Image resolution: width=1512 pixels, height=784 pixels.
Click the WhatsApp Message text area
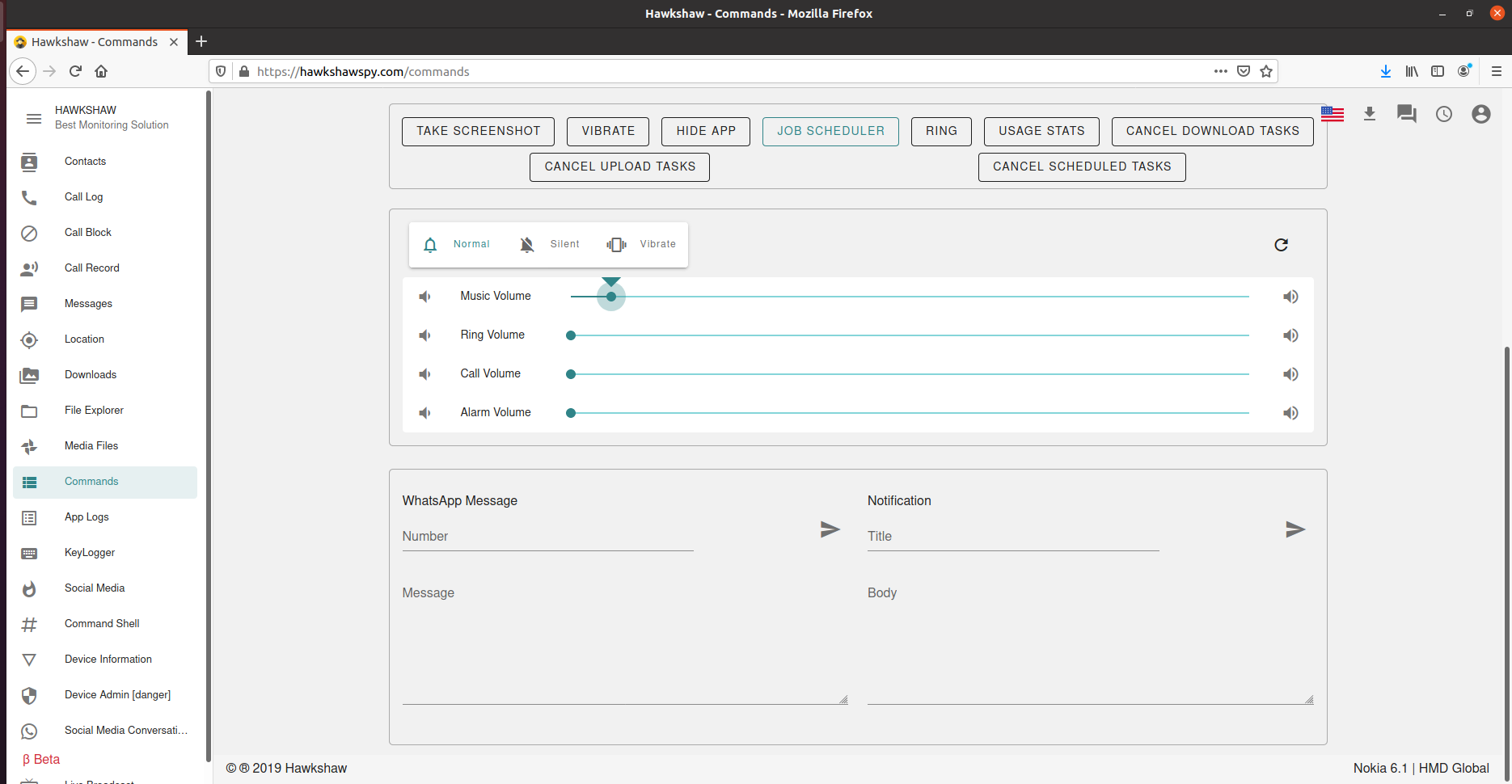[x=625, y=642]
